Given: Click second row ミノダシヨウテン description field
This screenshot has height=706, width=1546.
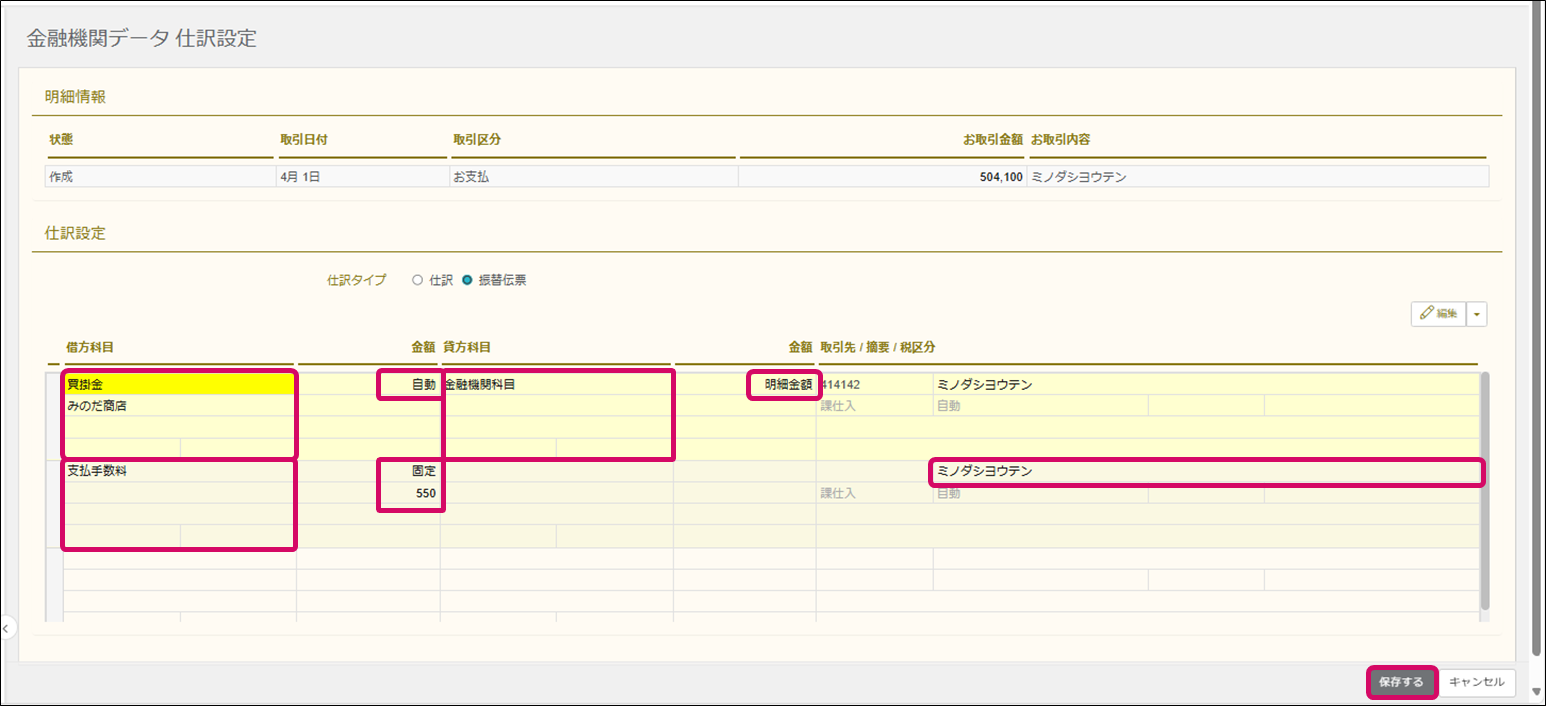Looking at the screenshot, I should coord(1205,471).
